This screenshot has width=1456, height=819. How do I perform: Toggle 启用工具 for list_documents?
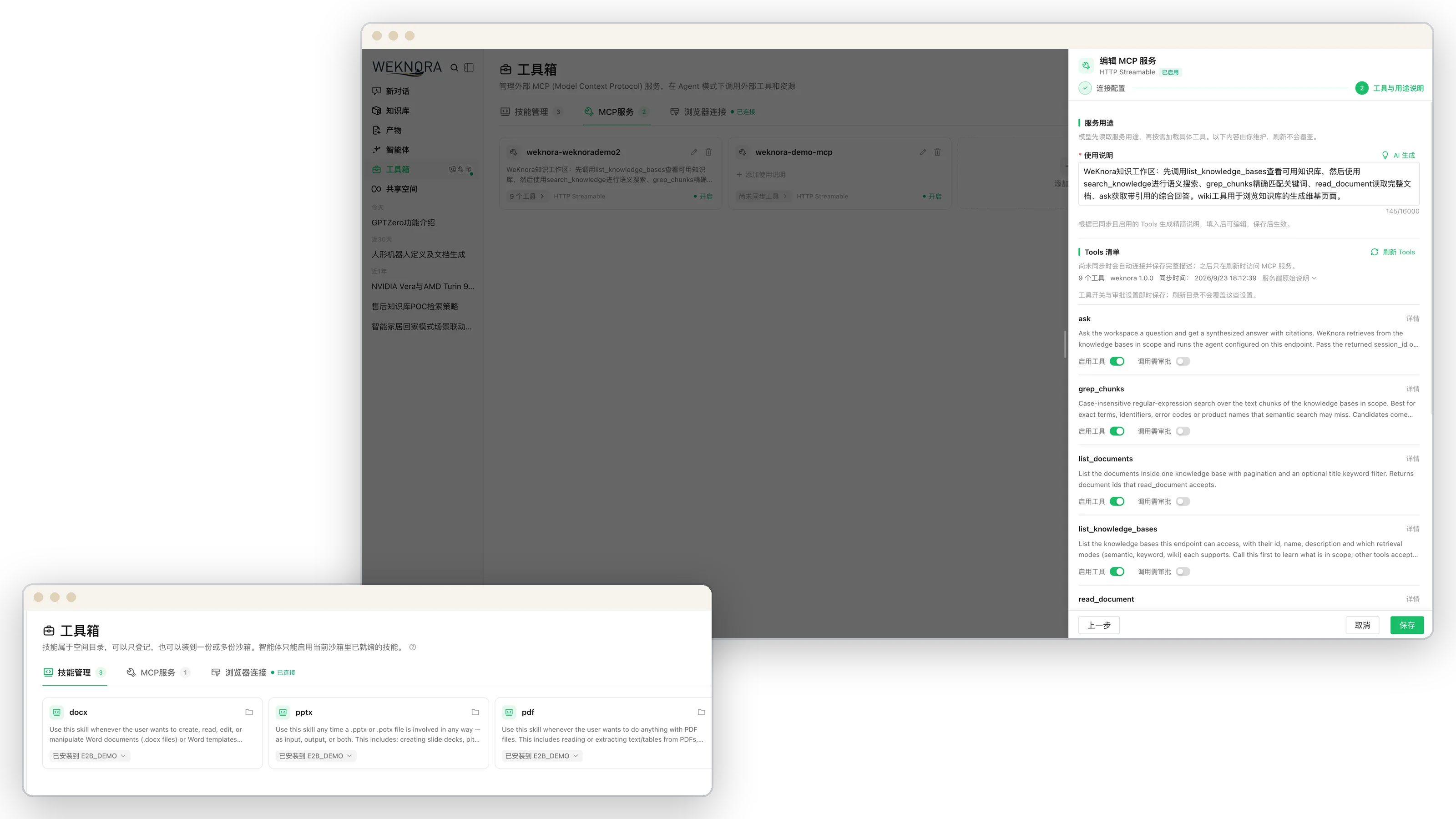pyautogui.click(x=1117, y=501)
